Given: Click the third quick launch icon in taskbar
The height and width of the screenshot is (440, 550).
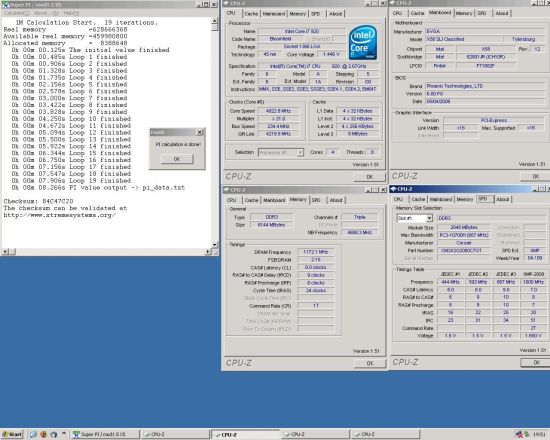Looking at the screenshot, I should (x=53, y=434).
